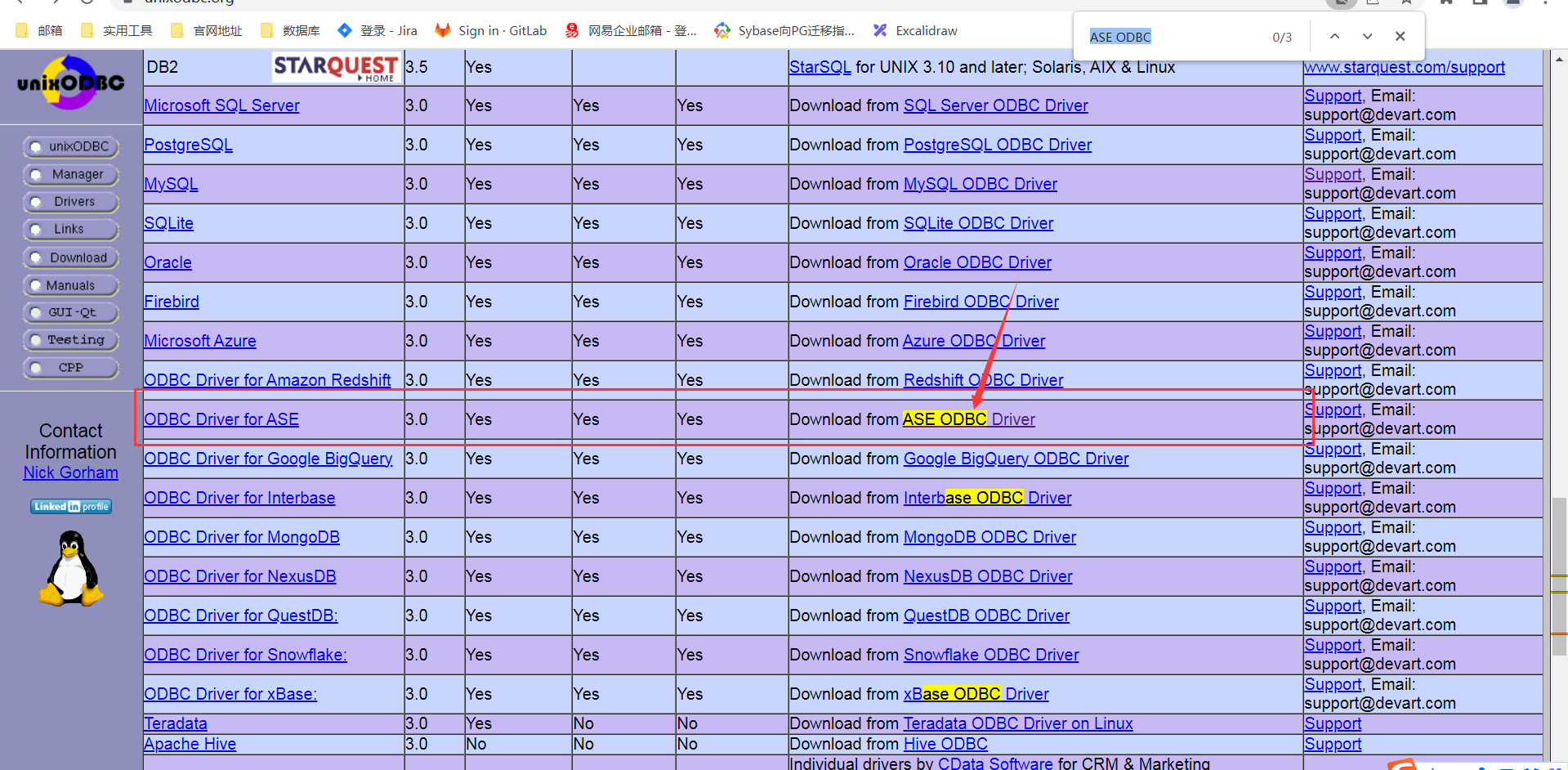The height and width of the screenshot is (770, 1568).
Task: Open Nick Gorham contact link
Action: tap(70, 472)
